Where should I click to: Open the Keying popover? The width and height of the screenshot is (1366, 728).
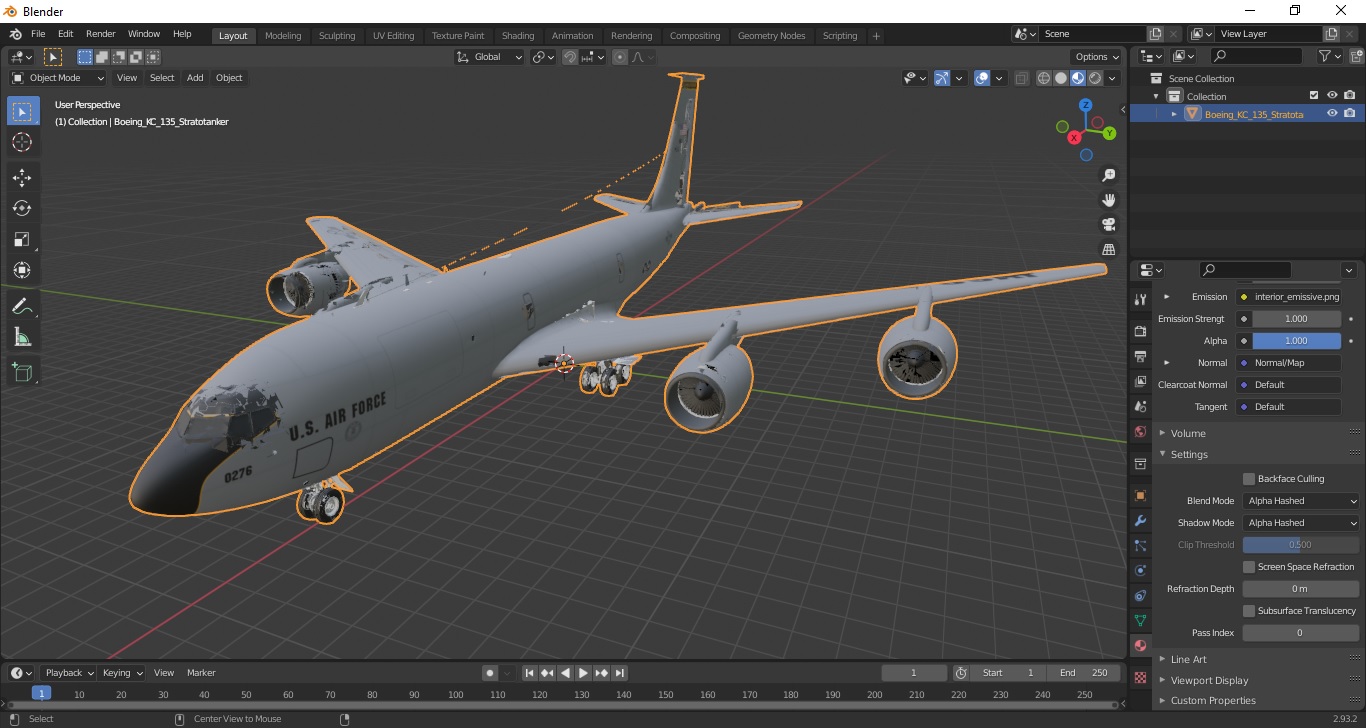(x=122, y=673)
